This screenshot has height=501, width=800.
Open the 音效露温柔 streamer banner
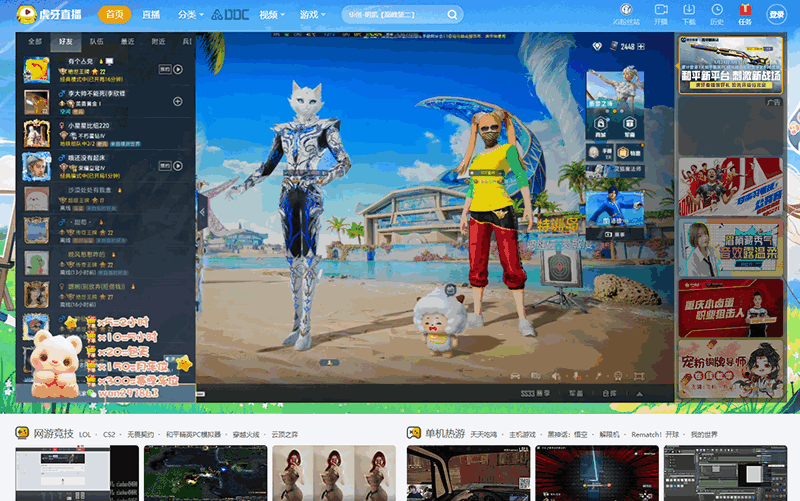[731, 248]
